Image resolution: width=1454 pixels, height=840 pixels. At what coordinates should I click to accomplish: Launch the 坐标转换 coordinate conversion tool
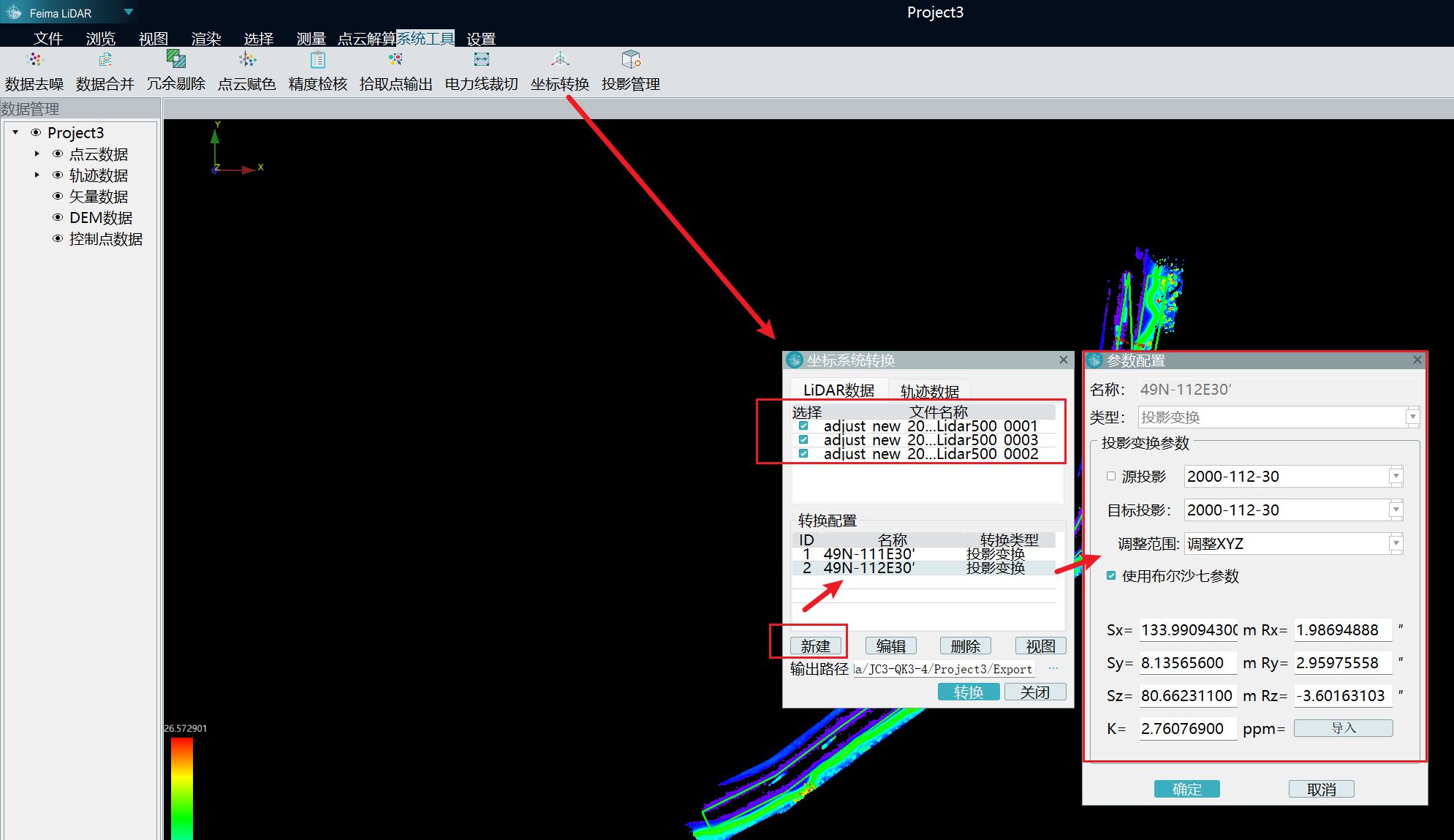click(x=560, y=60)
